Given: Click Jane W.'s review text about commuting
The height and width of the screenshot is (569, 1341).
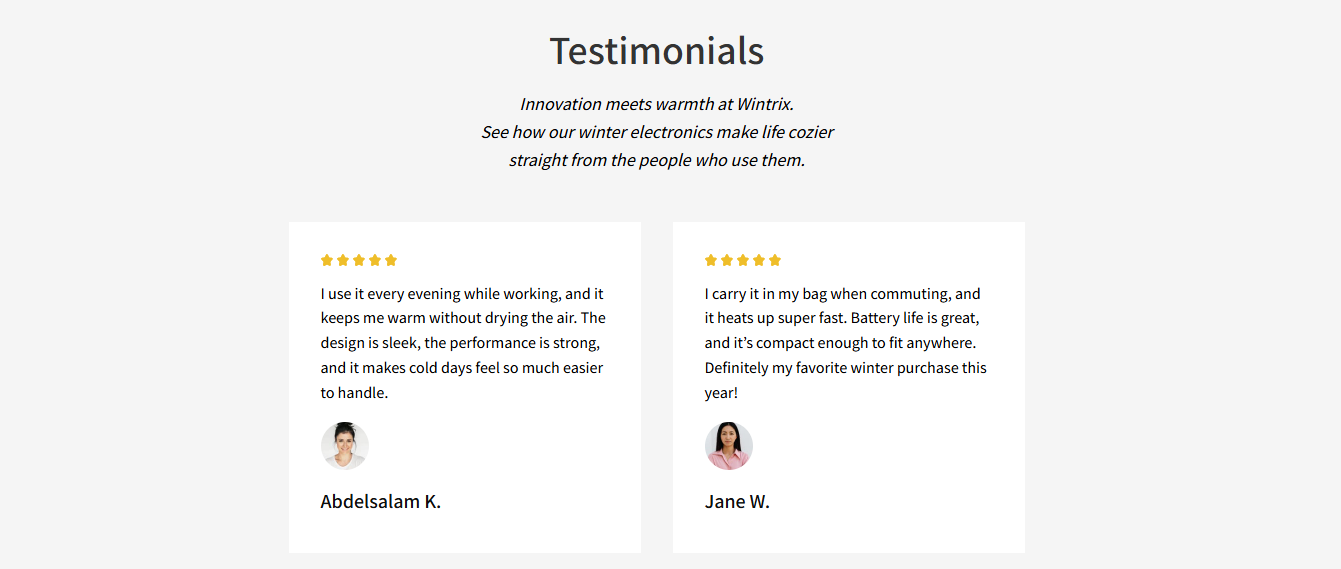Looking at the screenshot, I should [846, 343].
